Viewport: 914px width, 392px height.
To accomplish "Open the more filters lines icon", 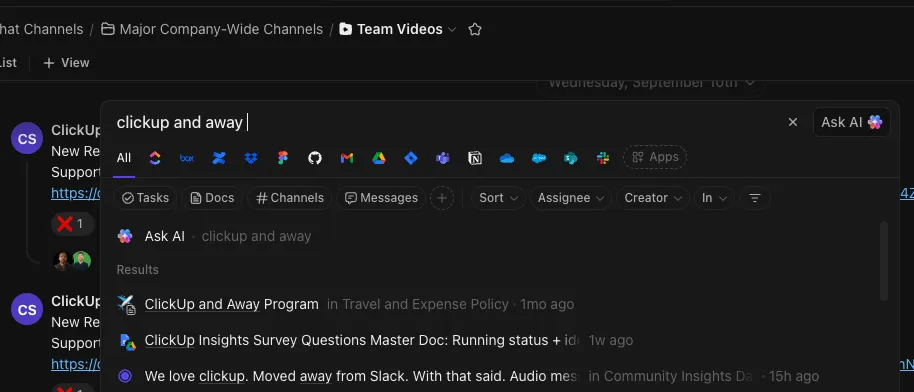I will pos(755,198).
